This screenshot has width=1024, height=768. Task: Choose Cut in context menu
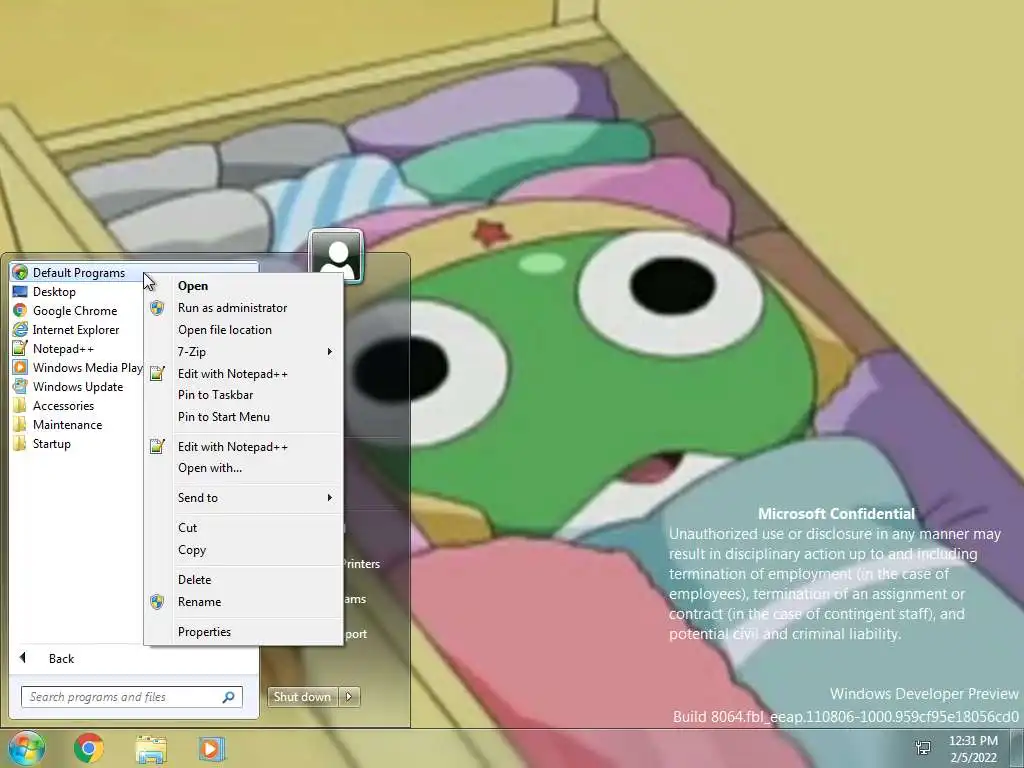pyautogui.click(x=244, y=528)
